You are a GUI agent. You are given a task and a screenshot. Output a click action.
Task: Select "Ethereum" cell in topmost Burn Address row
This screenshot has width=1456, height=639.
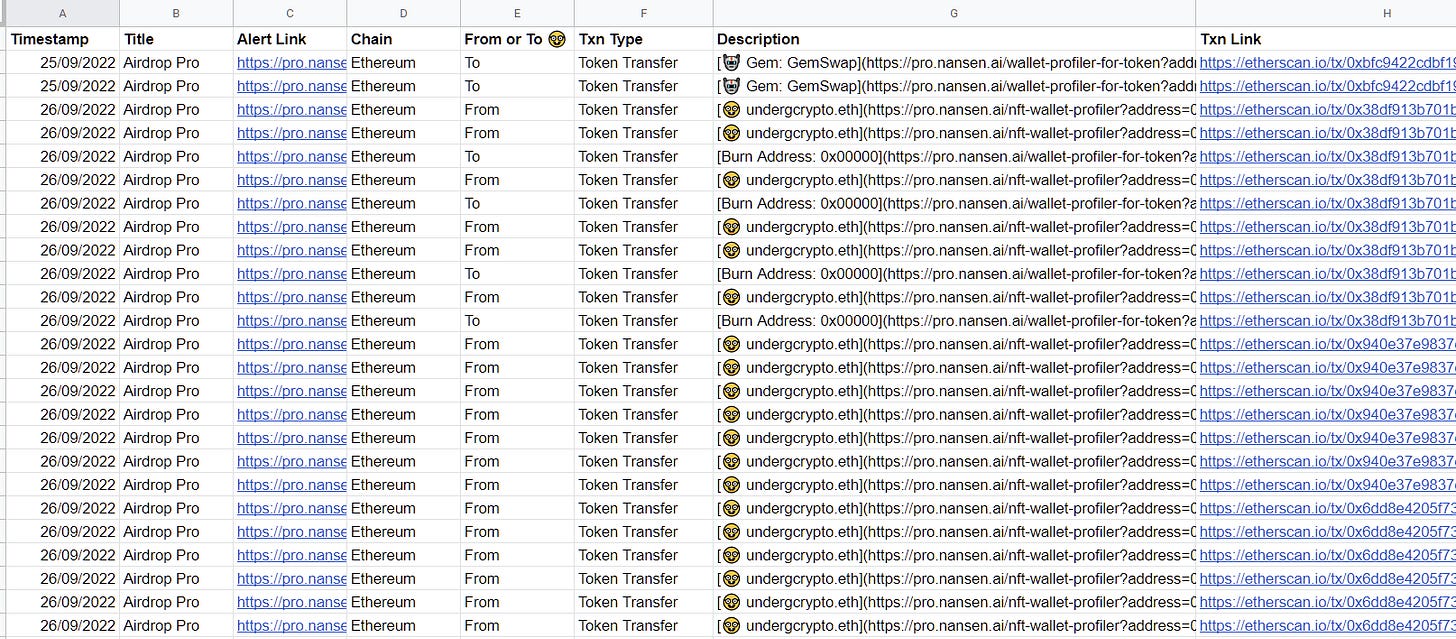tap(404, 156)
